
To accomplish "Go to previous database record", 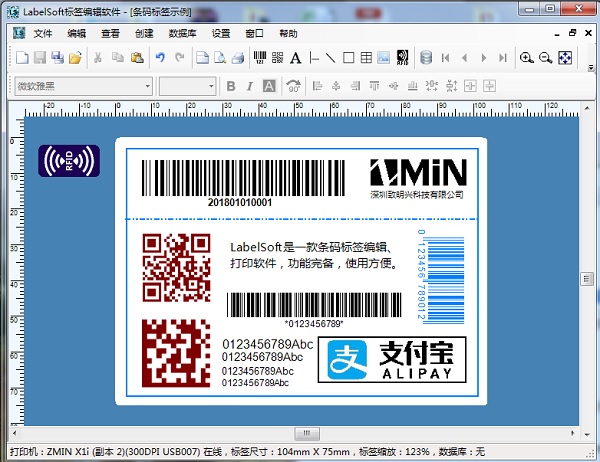I will click(x=465, y=58).
